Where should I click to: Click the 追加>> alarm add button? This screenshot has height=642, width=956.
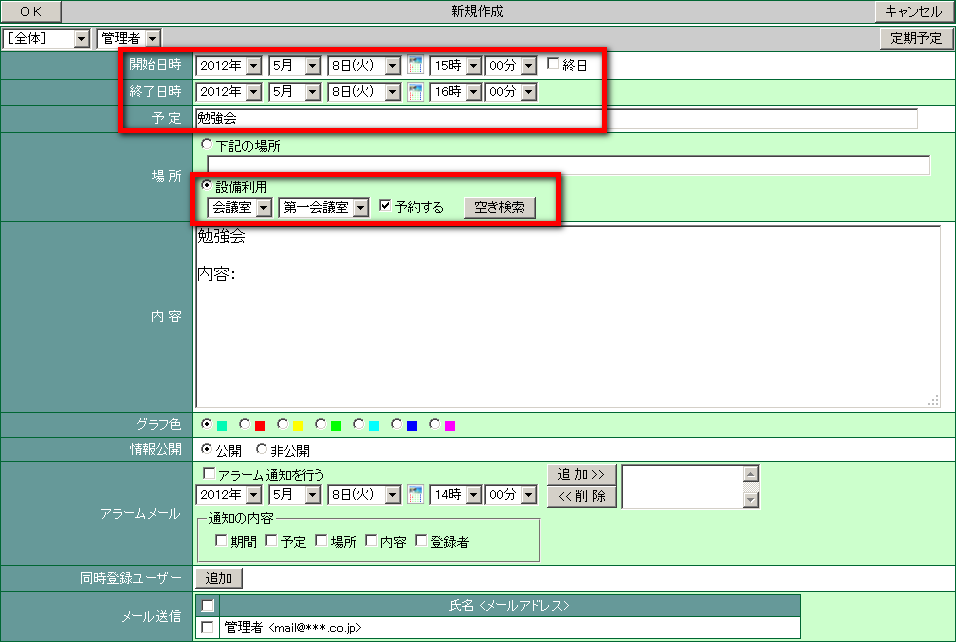581,474
